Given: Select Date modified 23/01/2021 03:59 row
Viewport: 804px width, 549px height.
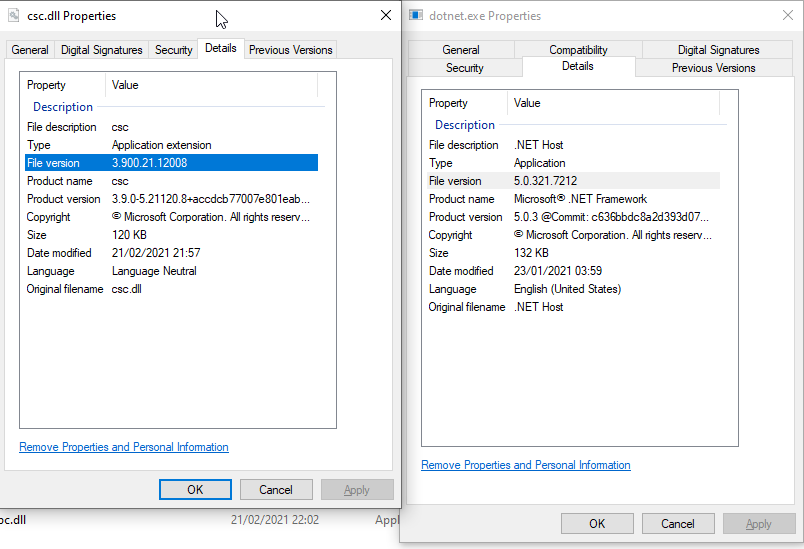Looking at the screenshot, I should [573, 271].
